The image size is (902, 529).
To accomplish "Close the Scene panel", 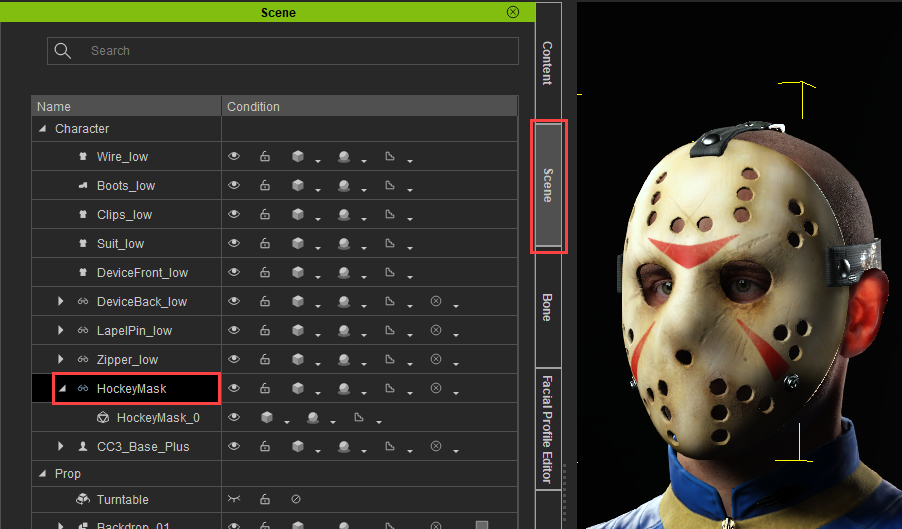I will (513, 12).
